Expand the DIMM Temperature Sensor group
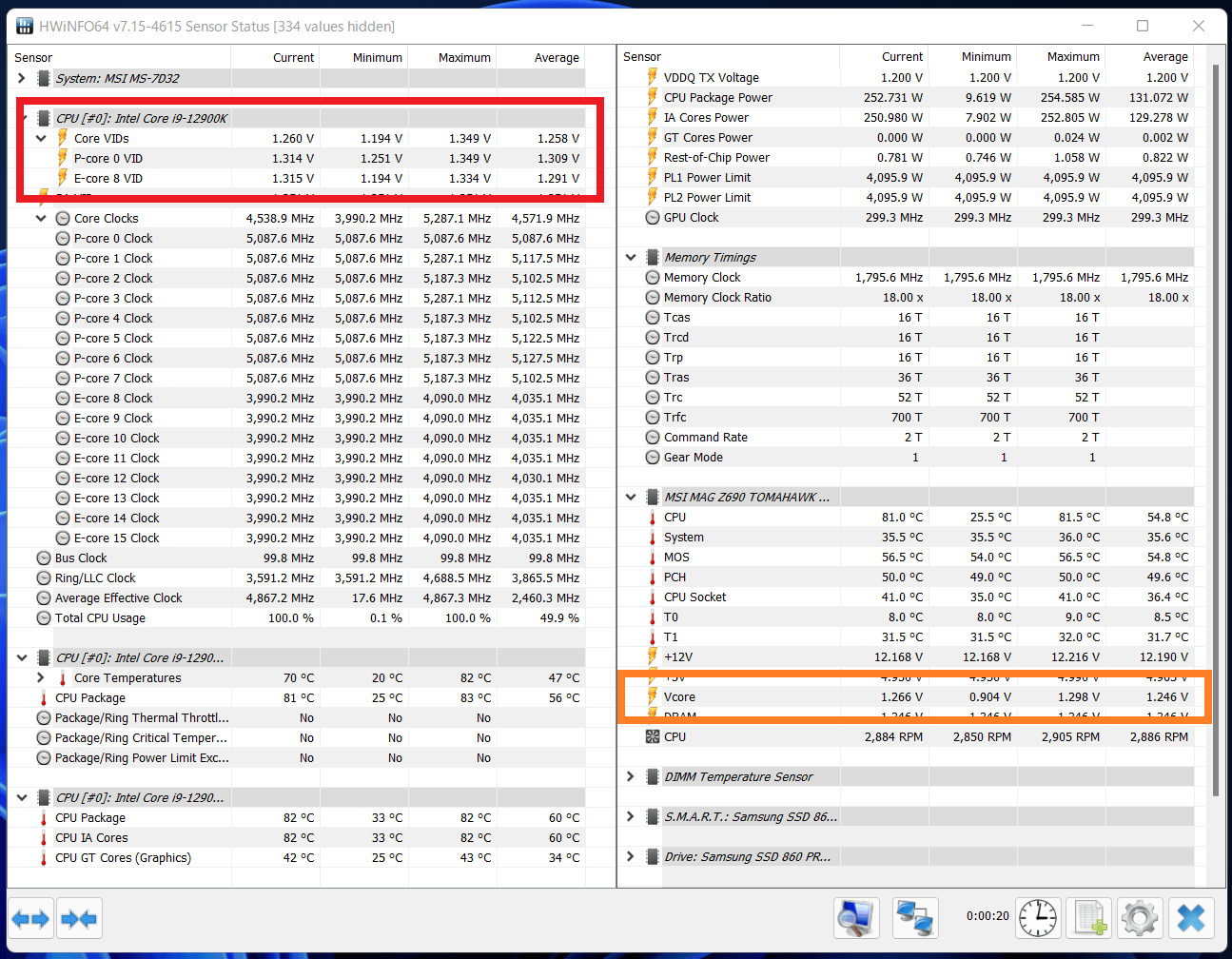This screenshot has height=959, width=1232. [x=631, y=776]
